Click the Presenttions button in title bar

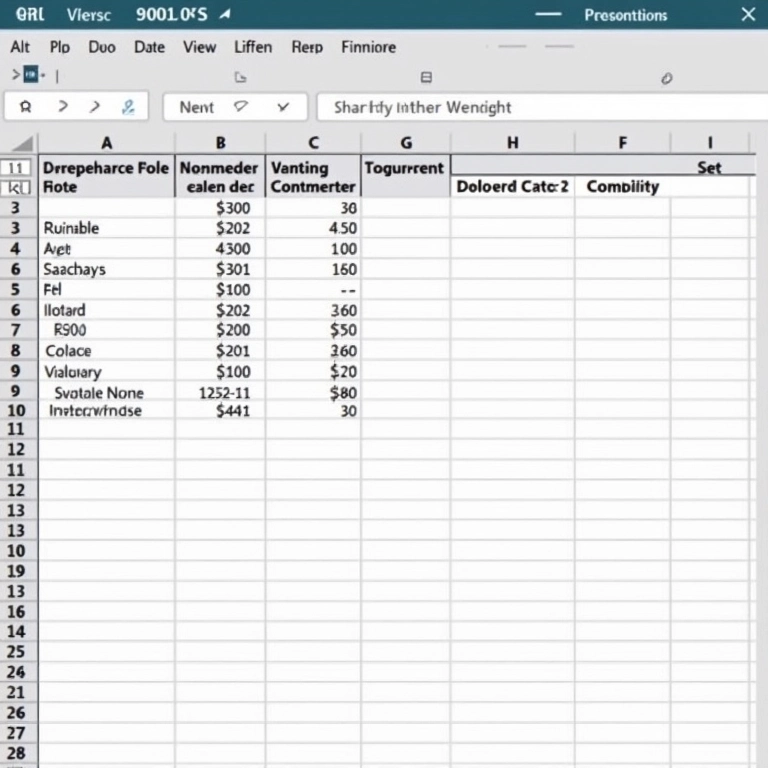point(625,15)
